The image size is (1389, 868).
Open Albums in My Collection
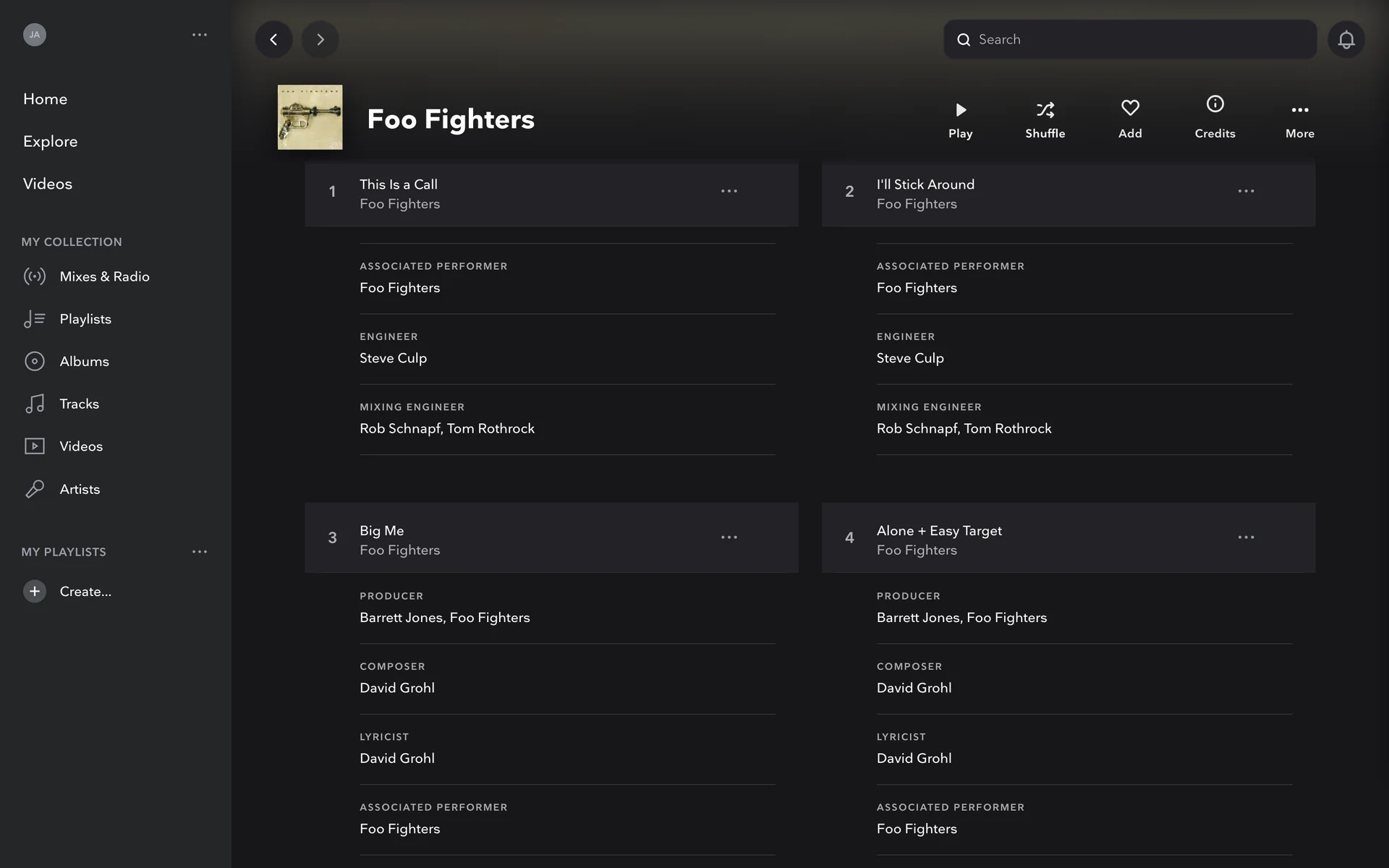pos(84,362)
